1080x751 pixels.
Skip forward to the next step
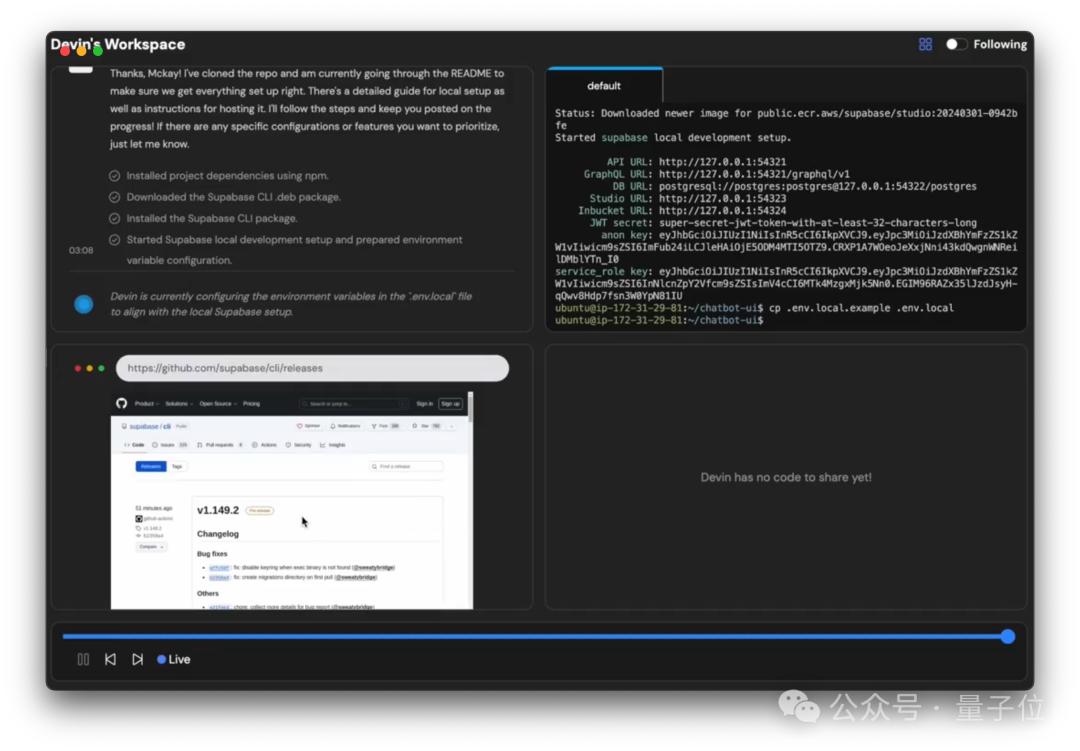(x=138, y=659)
